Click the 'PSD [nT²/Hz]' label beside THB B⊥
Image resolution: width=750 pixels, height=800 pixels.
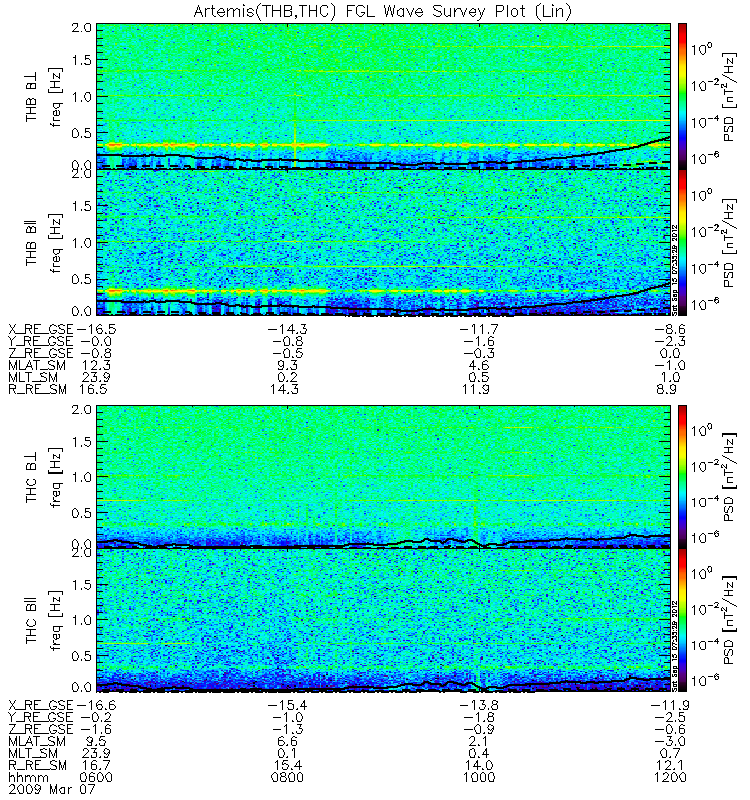coord(730,97)
